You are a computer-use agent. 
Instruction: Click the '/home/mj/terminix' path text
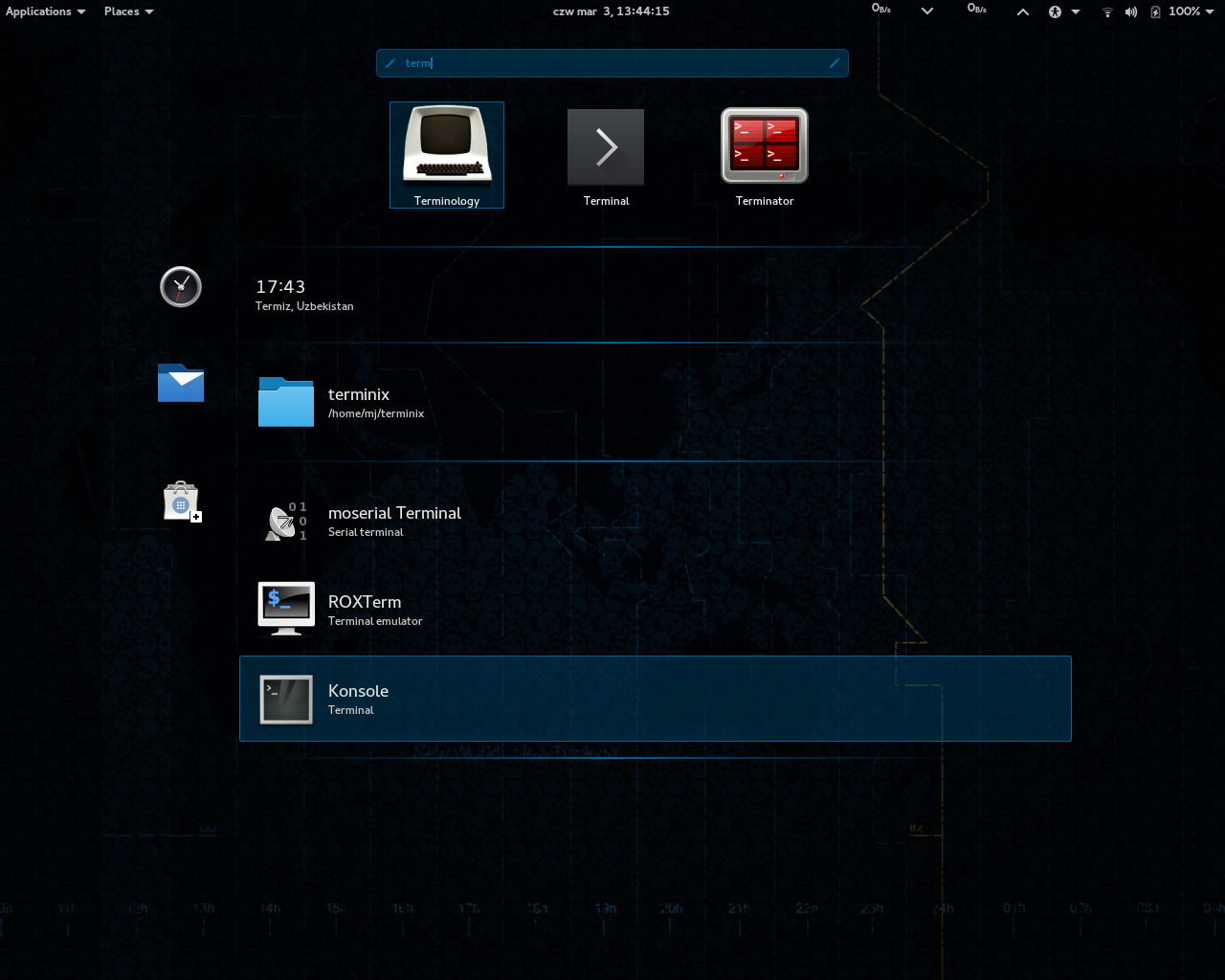tap(376, 413)
